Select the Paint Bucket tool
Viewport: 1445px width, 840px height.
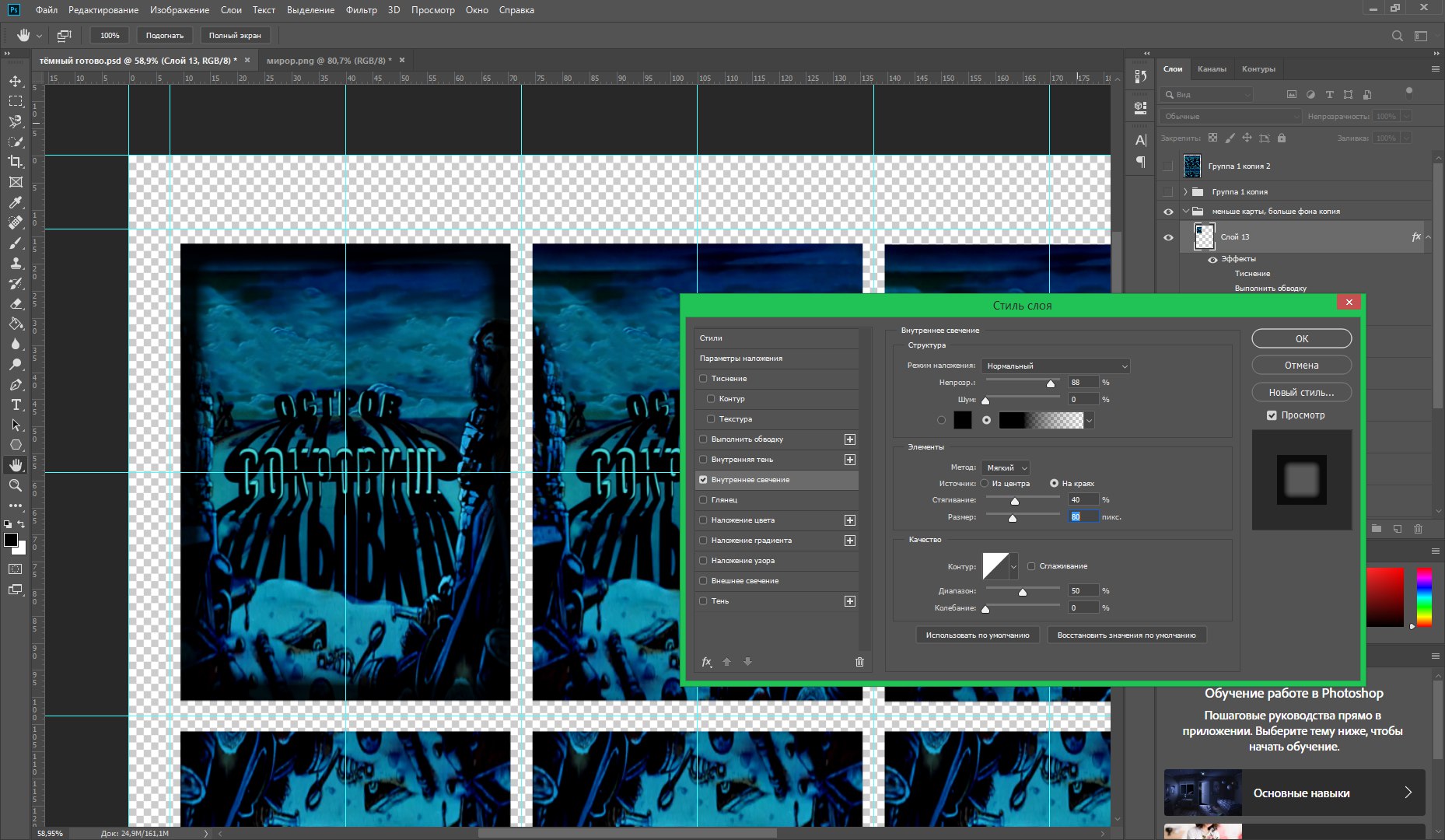tap(16, 324)
